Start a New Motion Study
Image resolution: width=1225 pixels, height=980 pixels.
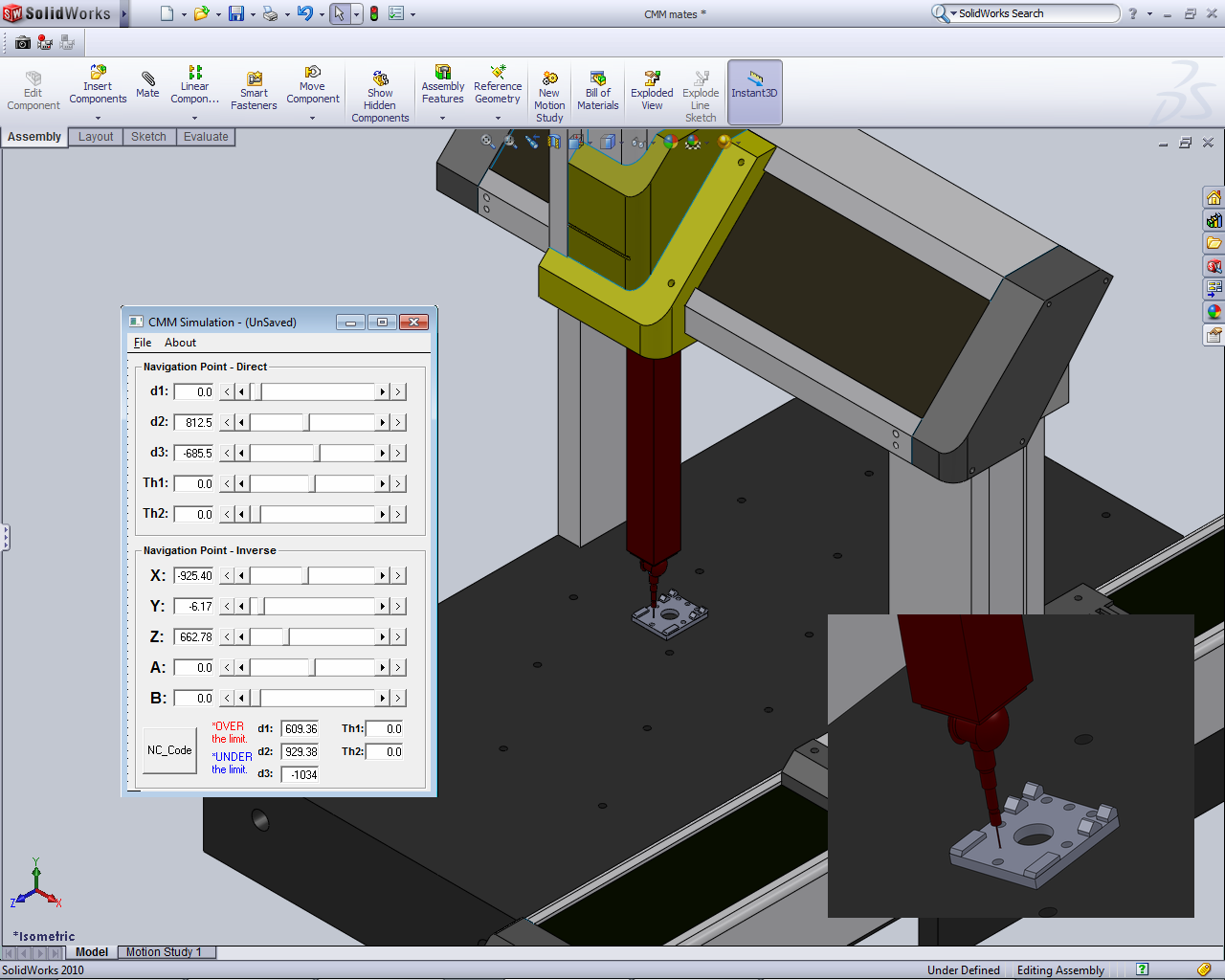pyautogui.click(x=549, y=97)
